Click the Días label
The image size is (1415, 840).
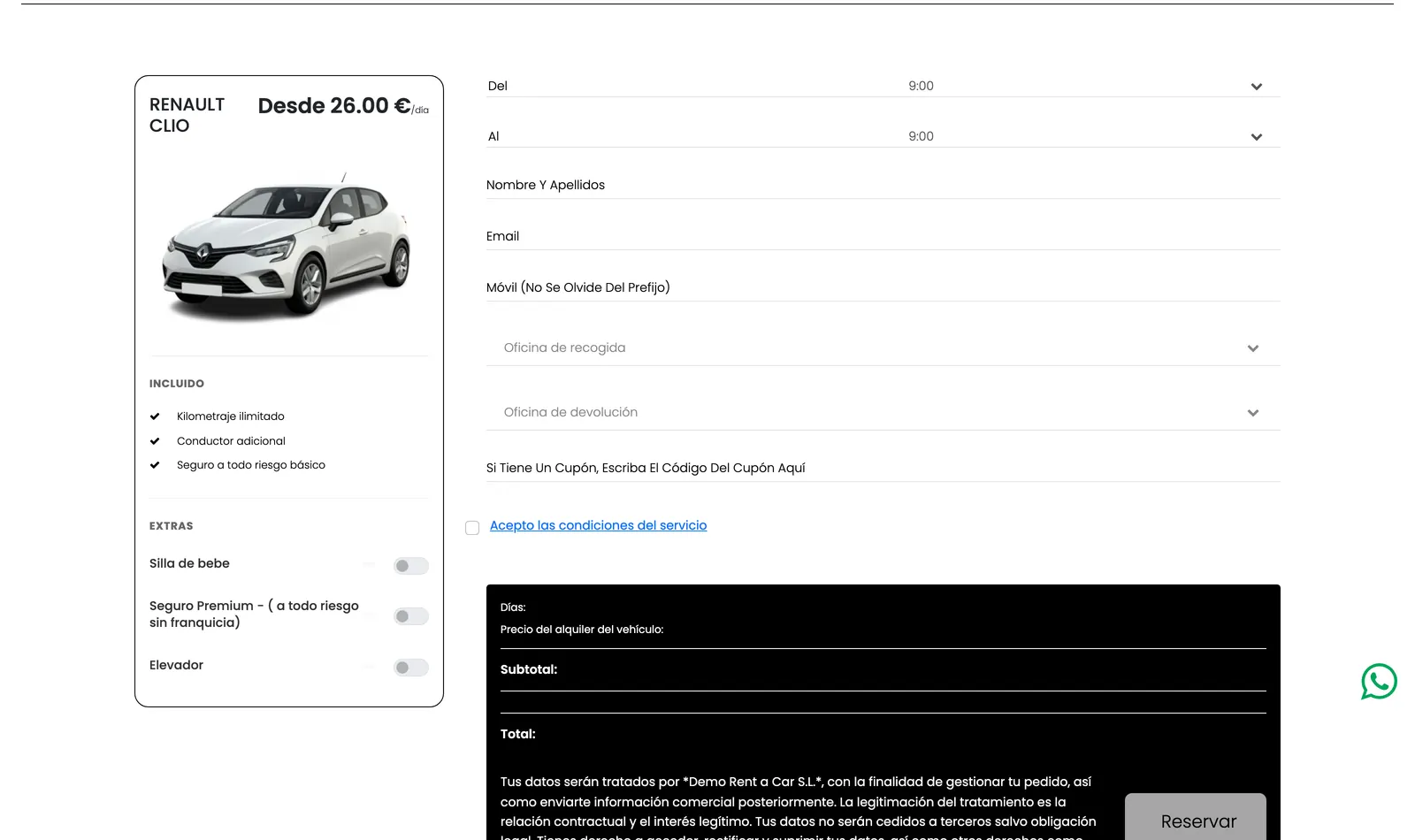(x=513, y=607)
